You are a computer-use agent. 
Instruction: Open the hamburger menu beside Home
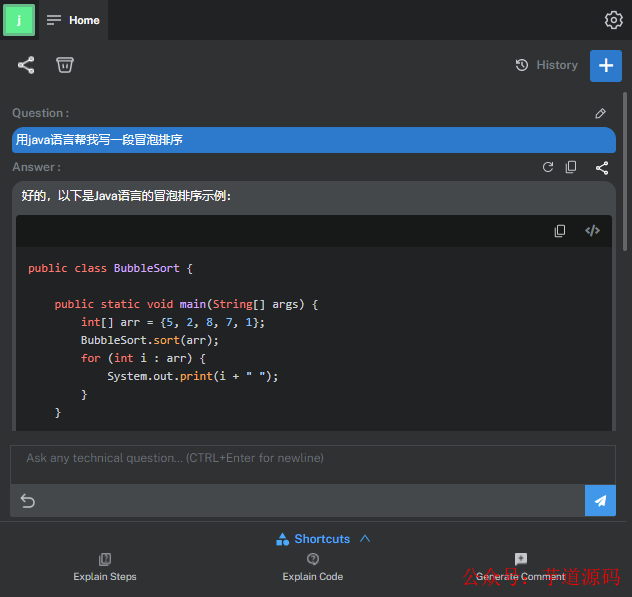[54, 20]
